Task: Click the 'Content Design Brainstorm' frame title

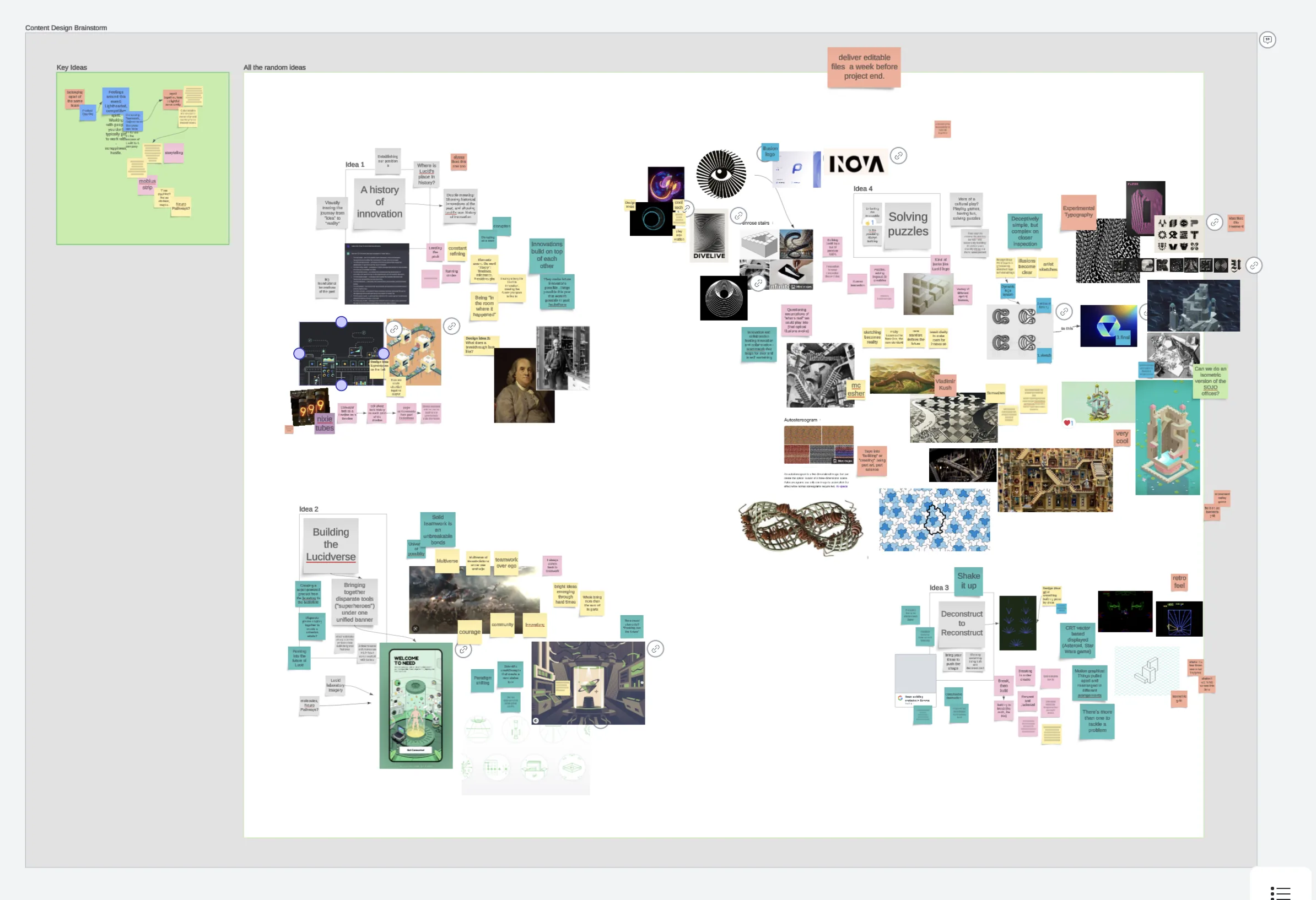Action: coord(66,28)
